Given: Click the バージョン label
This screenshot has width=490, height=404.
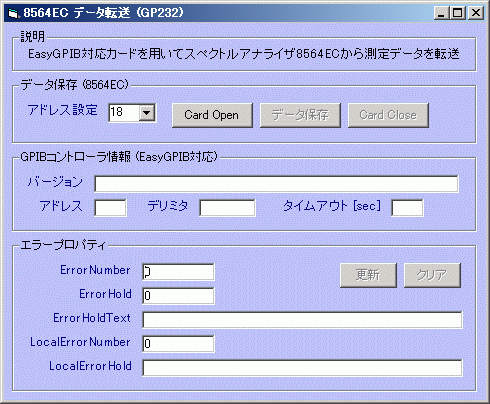Looking at the screenshot, I should pos(55,182).
